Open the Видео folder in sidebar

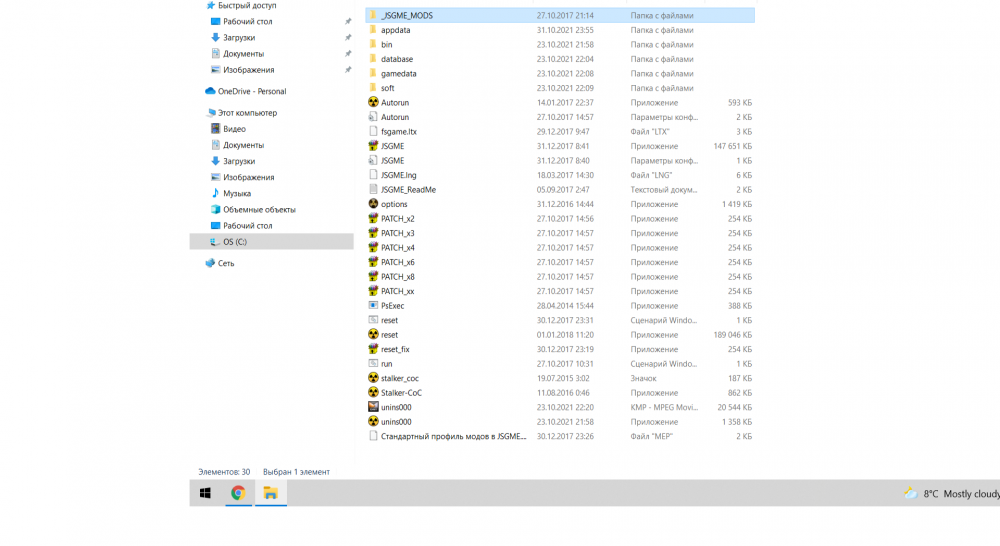[x=234, y=129]
